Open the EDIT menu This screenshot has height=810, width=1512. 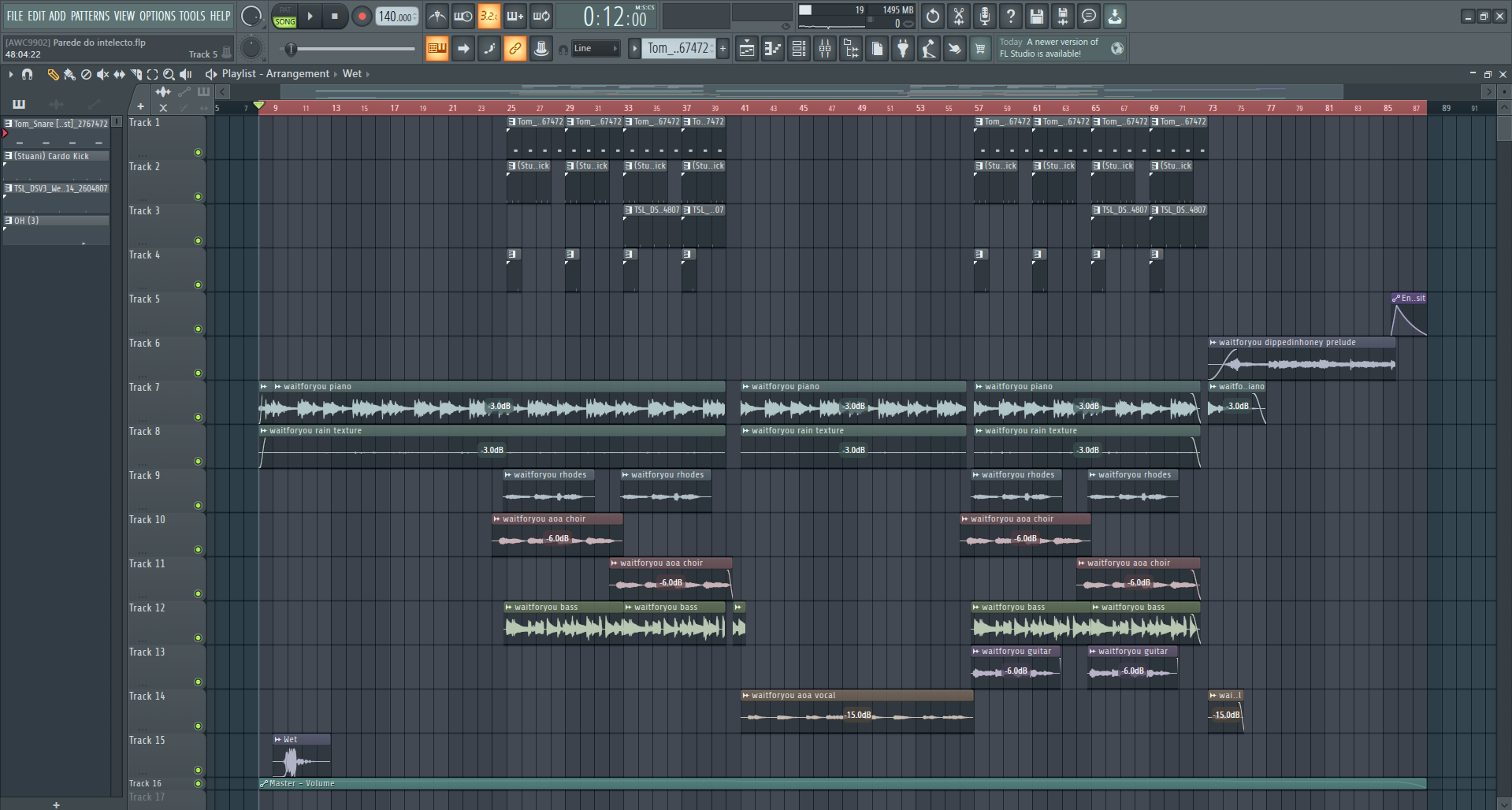click(36, 16)
